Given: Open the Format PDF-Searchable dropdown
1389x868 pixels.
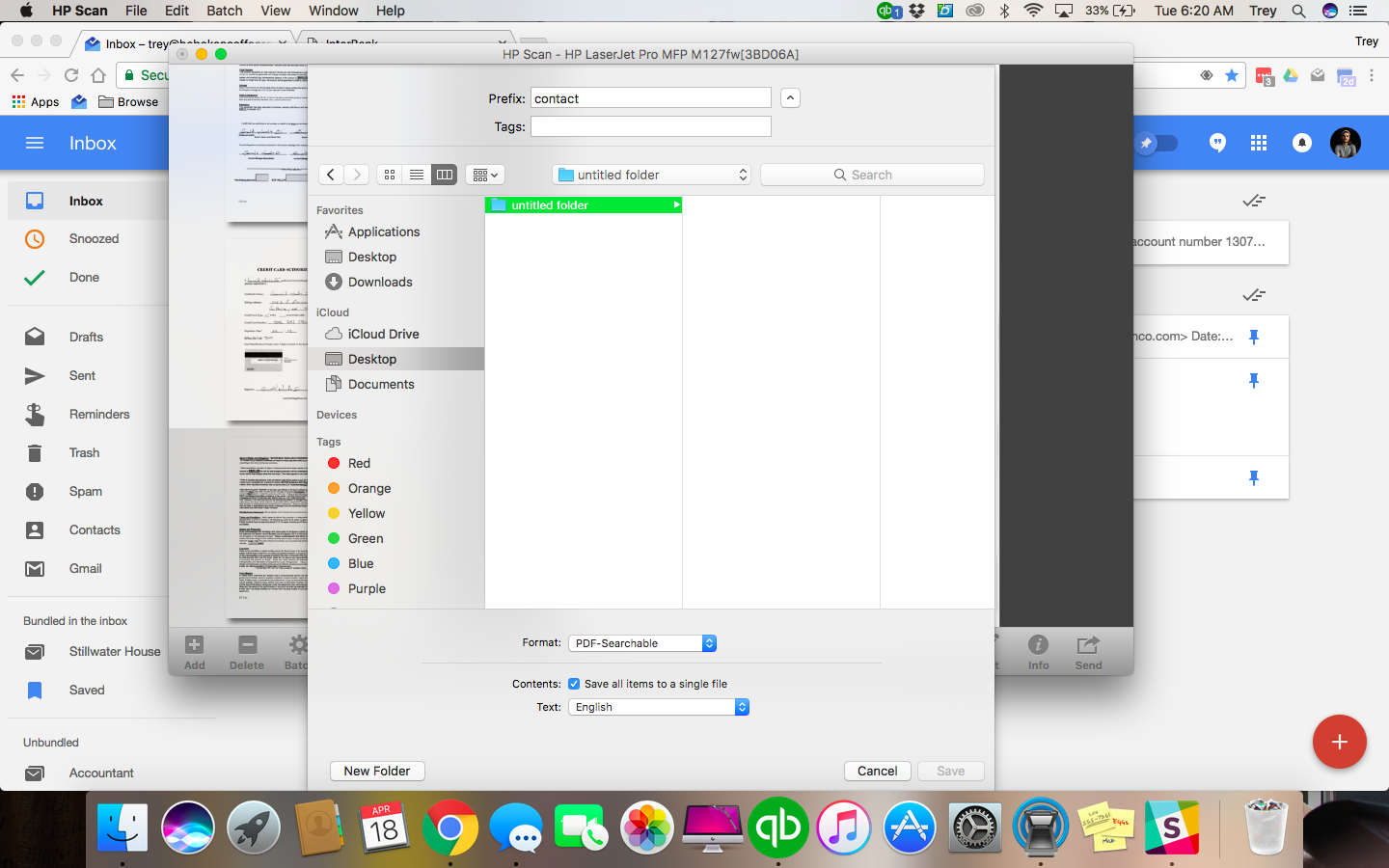Looking at the screenshot, I should click(x=642, y=643).
